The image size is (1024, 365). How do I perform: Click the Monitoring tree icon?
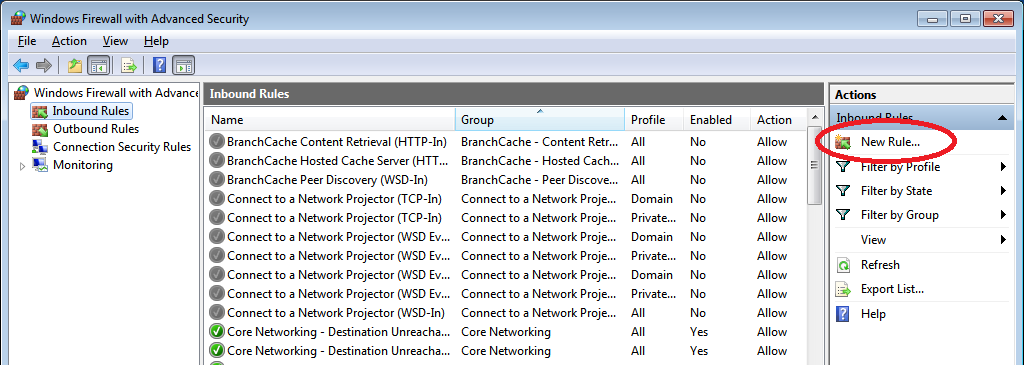coord(40,165)
